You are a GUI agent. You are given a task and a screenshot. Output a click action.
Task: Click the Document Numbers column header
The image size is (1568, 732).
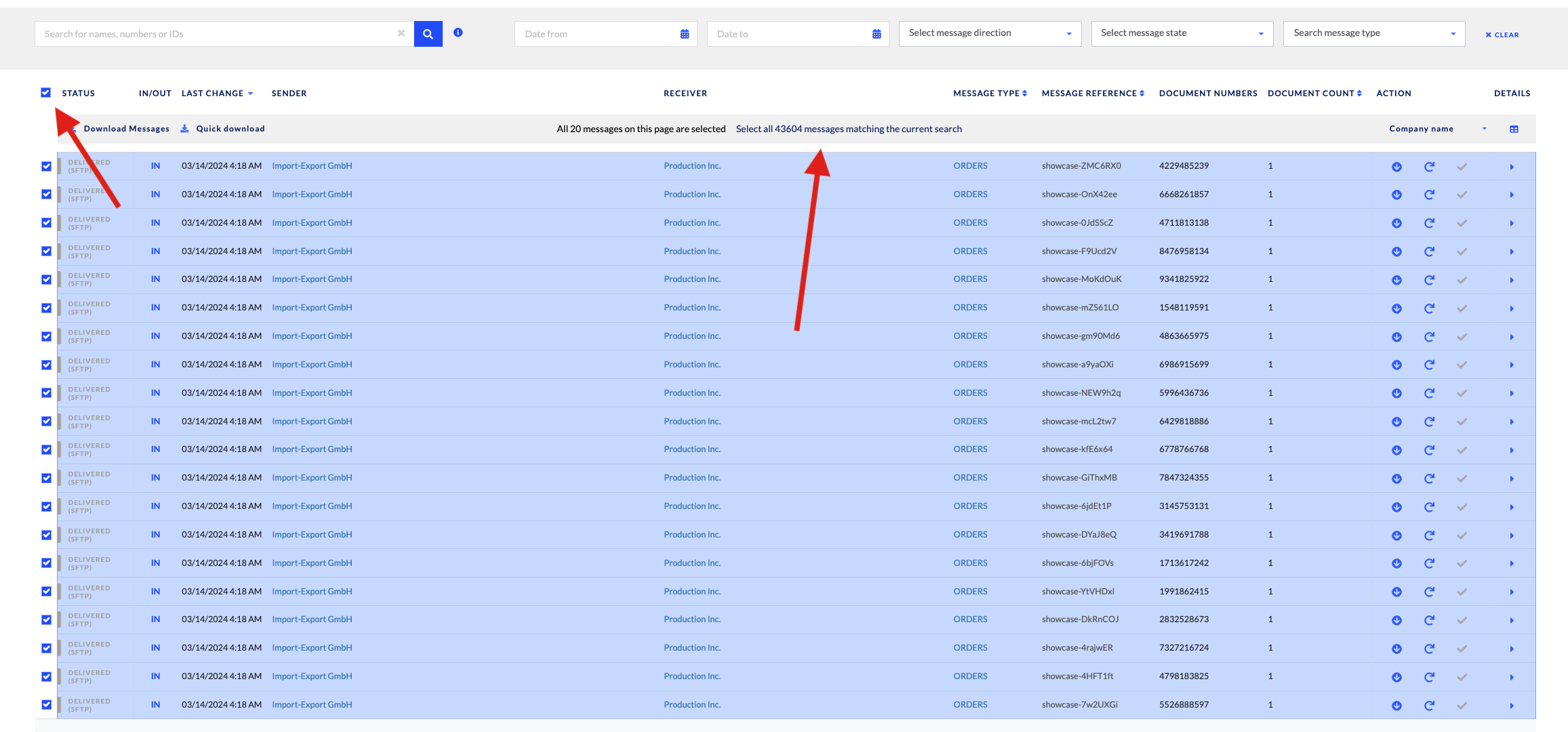(x=1208, y=94)
